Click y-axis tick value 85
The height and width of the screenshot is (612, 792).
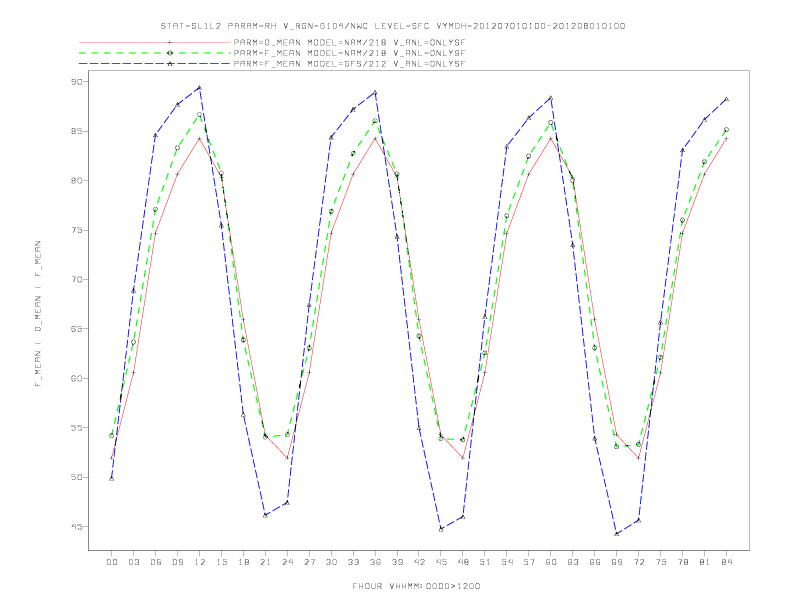pos(76,131)
